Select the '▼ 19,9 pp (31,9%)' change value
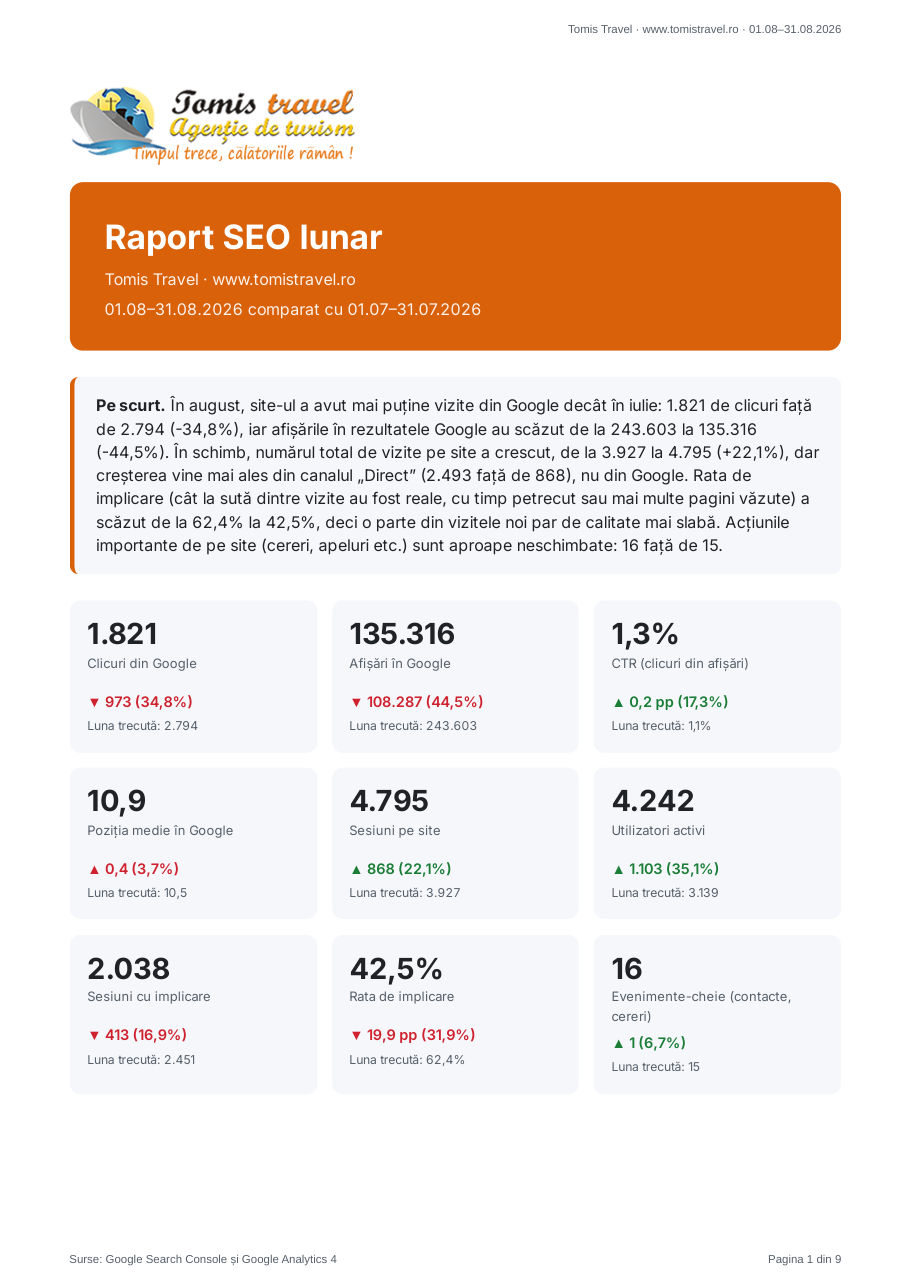The image size is (911, 1288). pyautogui.click(x=412, y=1035)
